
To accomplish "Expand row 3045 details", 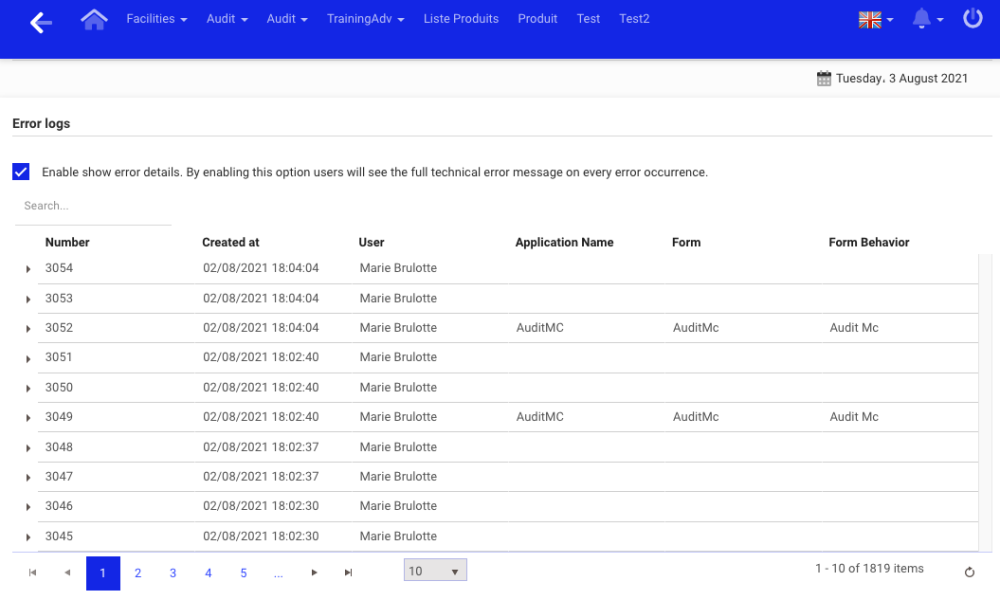I will pyautogui.click(x=28, y=538).
